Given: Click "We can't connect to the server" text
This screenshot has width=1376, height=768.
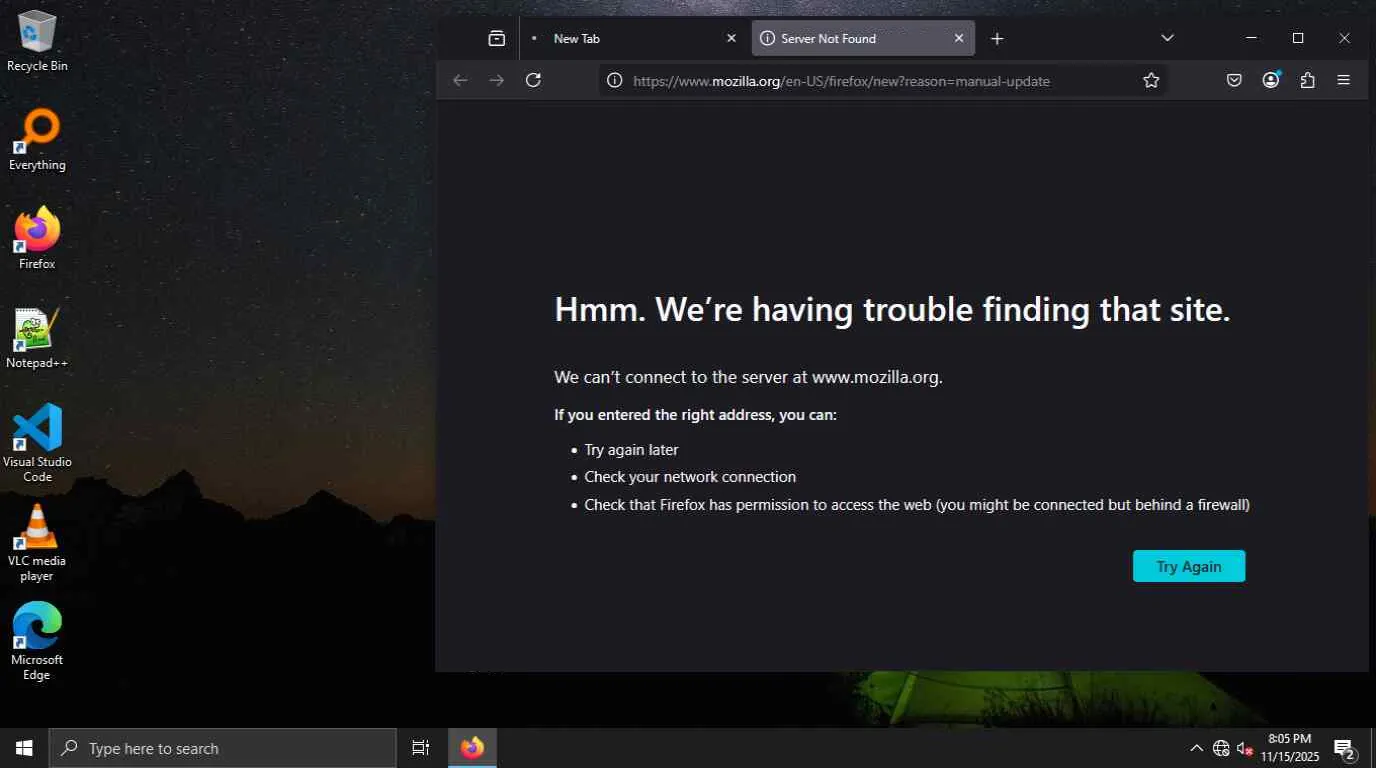Looking at the screenshot, I should (748, 377).
